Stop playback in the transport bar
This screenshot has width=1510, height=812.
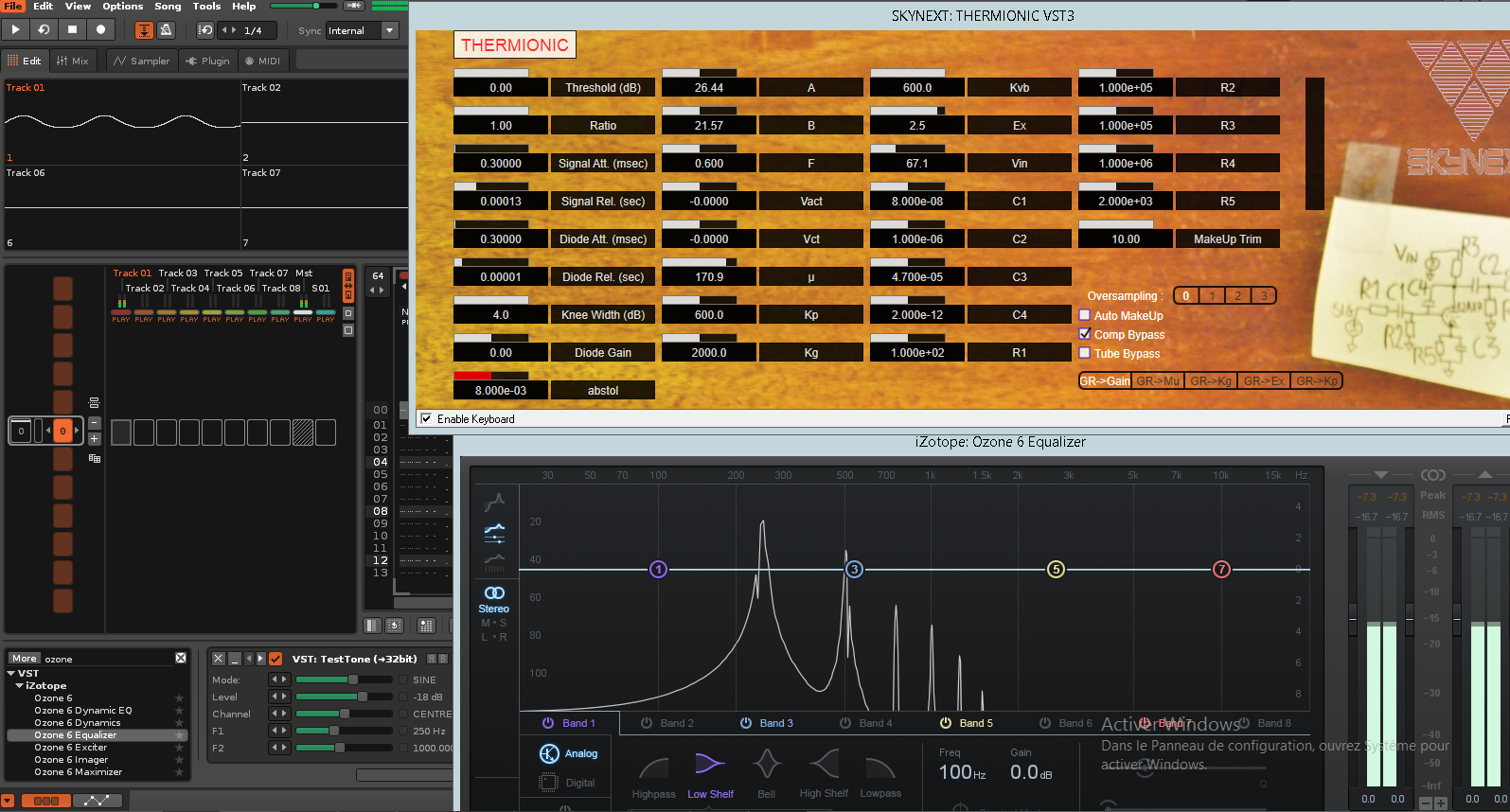coord(72,30)
